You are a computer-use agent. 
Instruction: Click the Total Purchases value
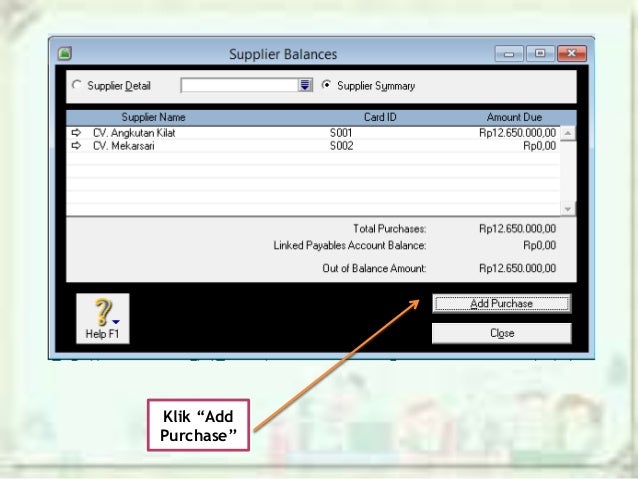(517, 229)
